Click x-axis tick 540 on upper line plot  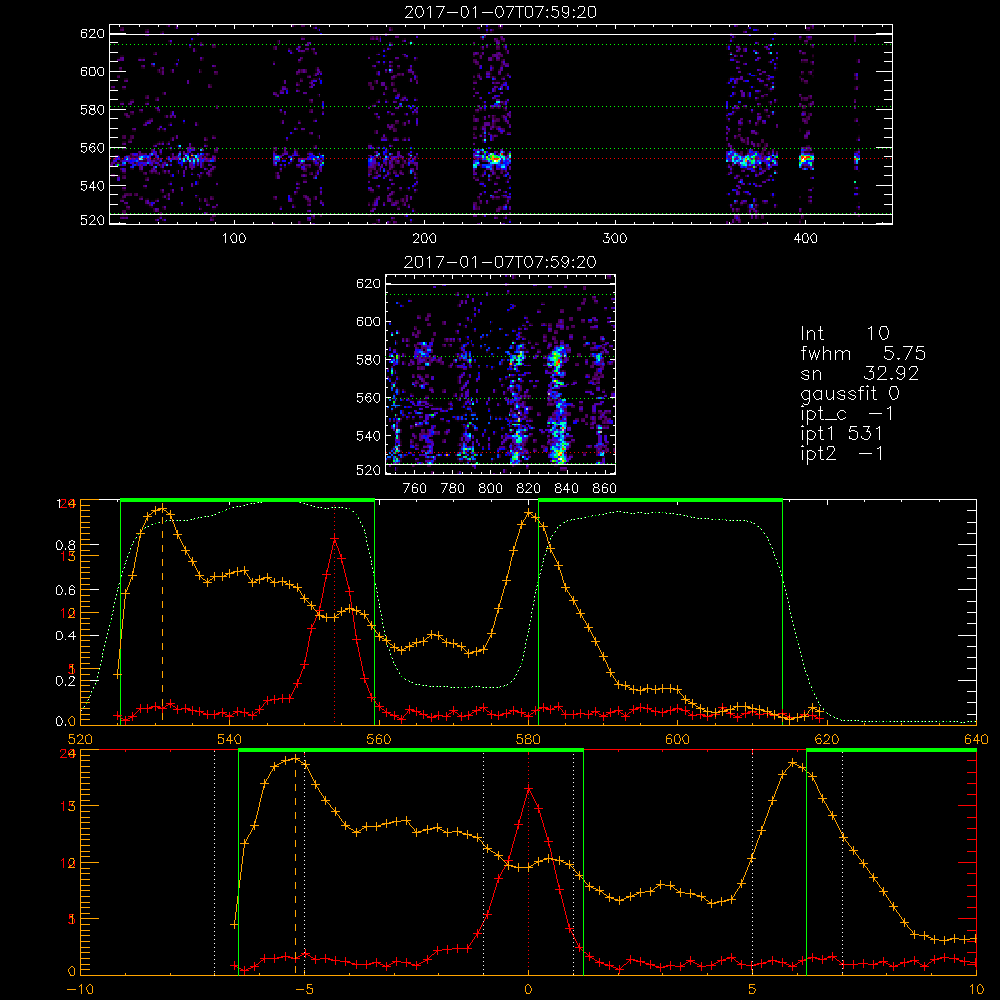(x=229, y=739)
